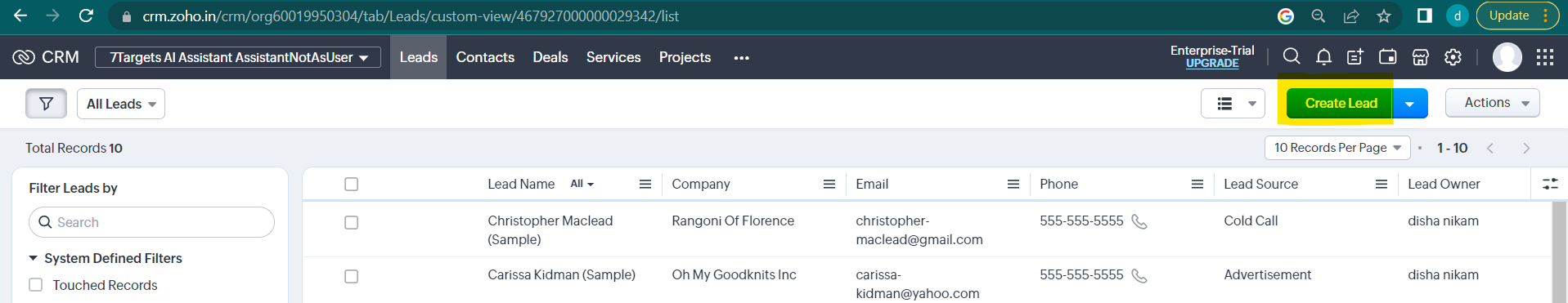Open browser side panel icon
Viewport: 1568px width, 303px height.
[x=1424, y=16]
